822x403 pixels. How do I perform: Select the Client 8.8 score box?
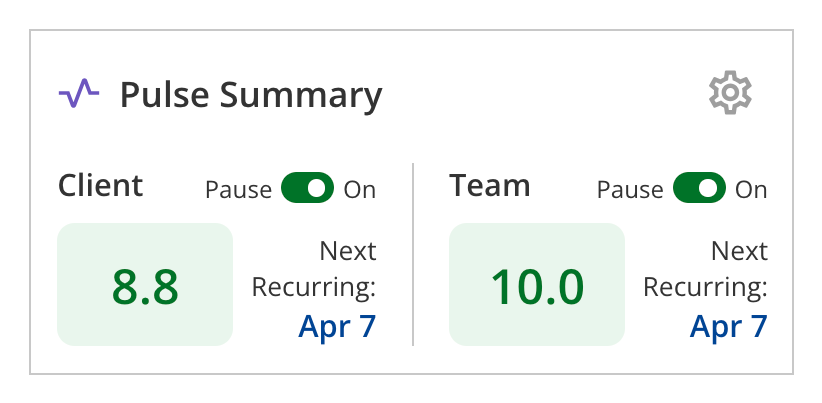pyautogui.click(x=145, y=284)
